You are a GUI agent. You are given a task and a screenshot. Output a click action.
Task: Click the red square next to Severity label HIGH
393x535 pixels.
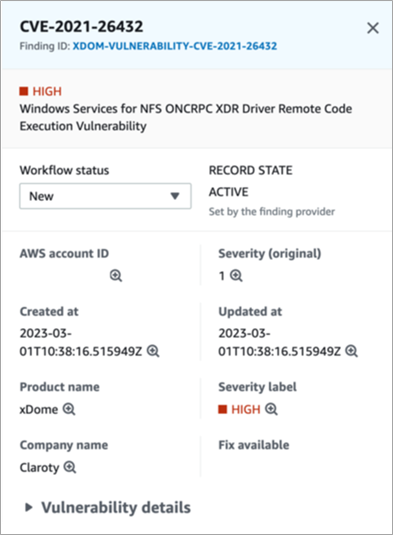(223, 409)
